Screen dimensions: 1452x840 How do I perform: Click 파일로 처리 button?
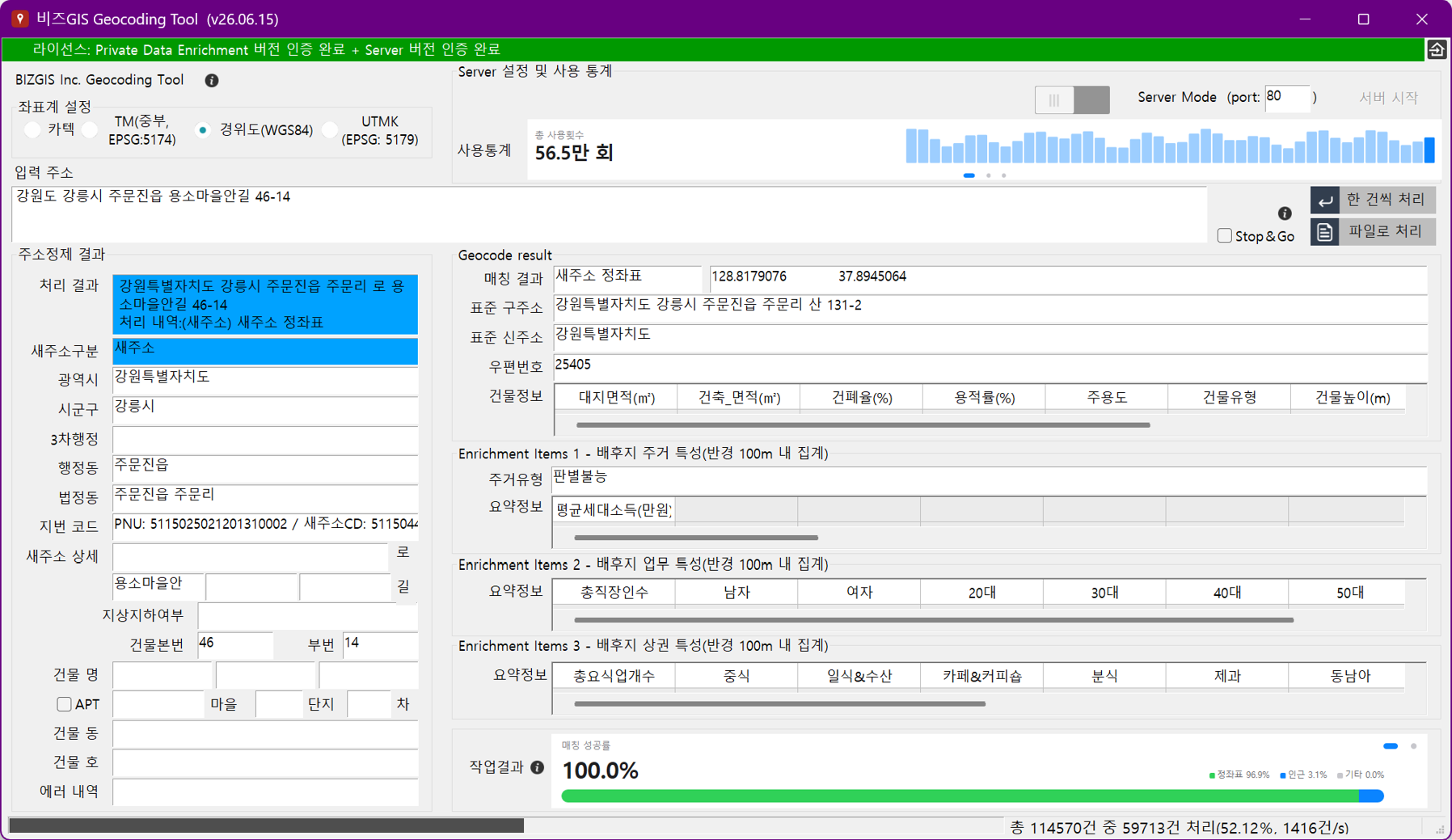pos(1373,232)
